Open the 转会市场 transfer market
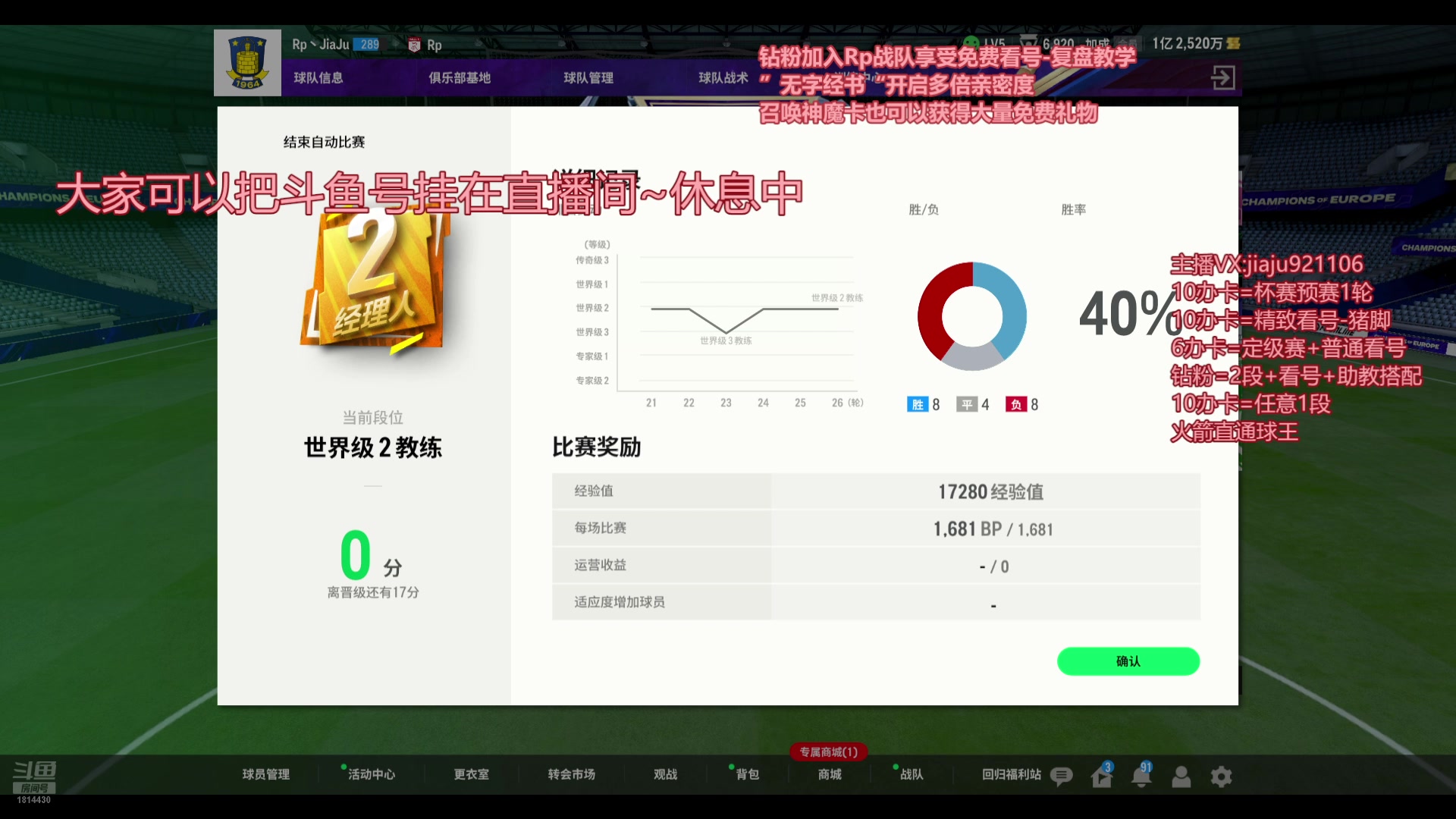Image resolution: width=1456 pixels, height=819 pixels. pos(572,774)
